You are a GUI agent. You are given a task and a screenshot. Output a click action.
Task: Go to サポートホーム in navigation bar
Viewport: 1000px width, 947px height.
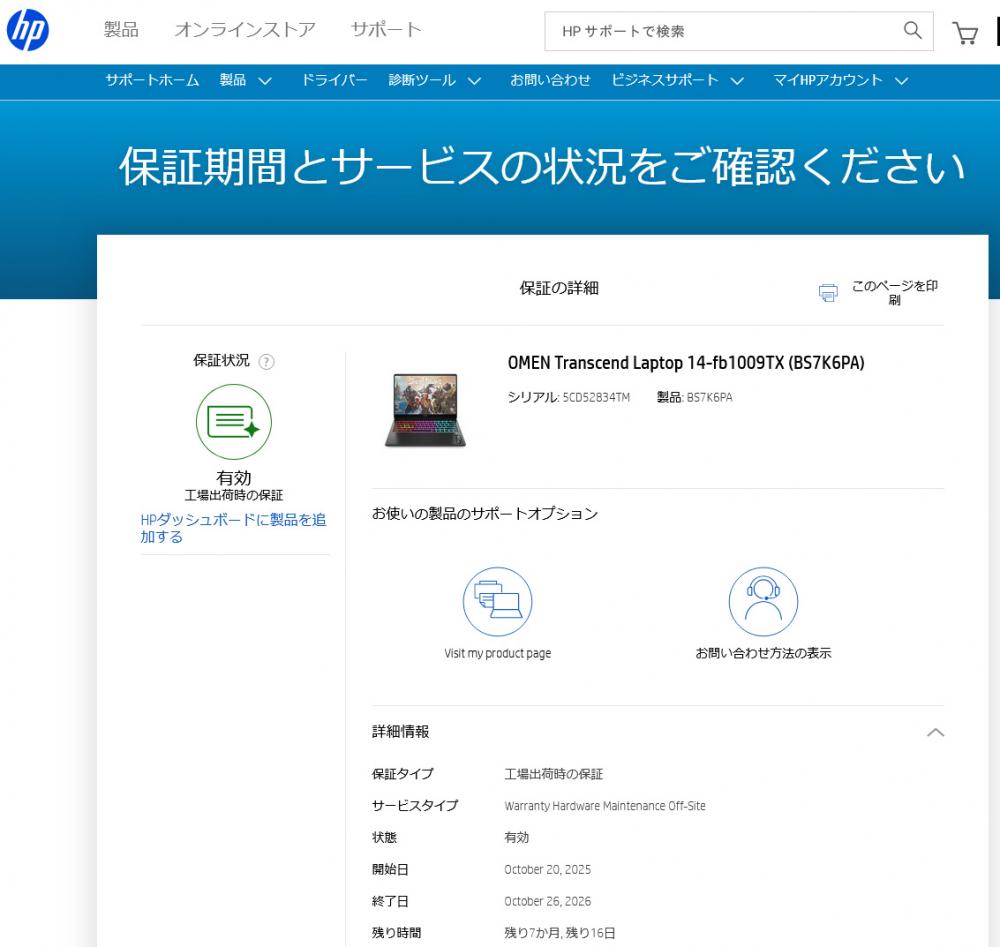(152, 81)
